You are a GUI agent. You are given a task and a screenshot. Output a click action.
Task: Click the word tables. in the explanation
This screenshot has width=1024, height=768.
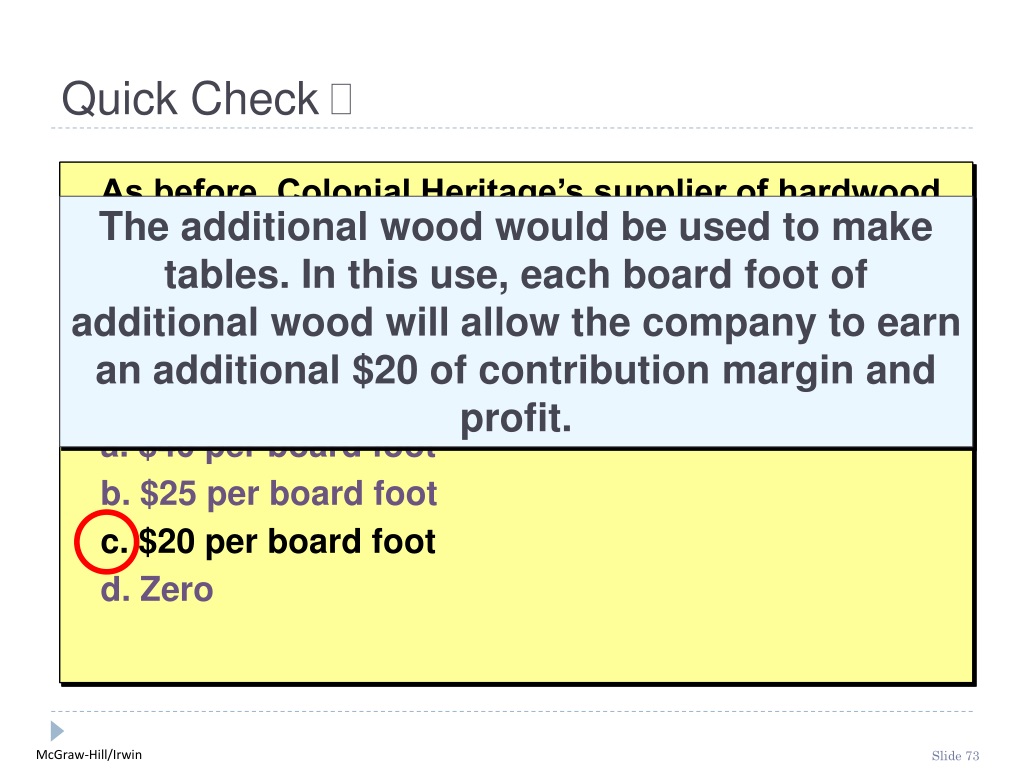point(227,274)
